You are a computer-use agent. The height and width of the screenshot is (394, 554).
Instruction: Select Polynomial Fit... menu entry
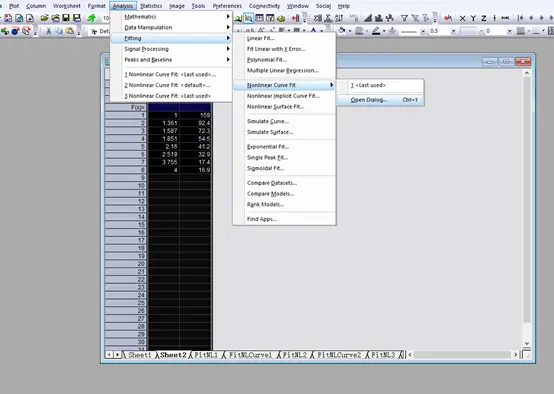click(x=267, y=60)
